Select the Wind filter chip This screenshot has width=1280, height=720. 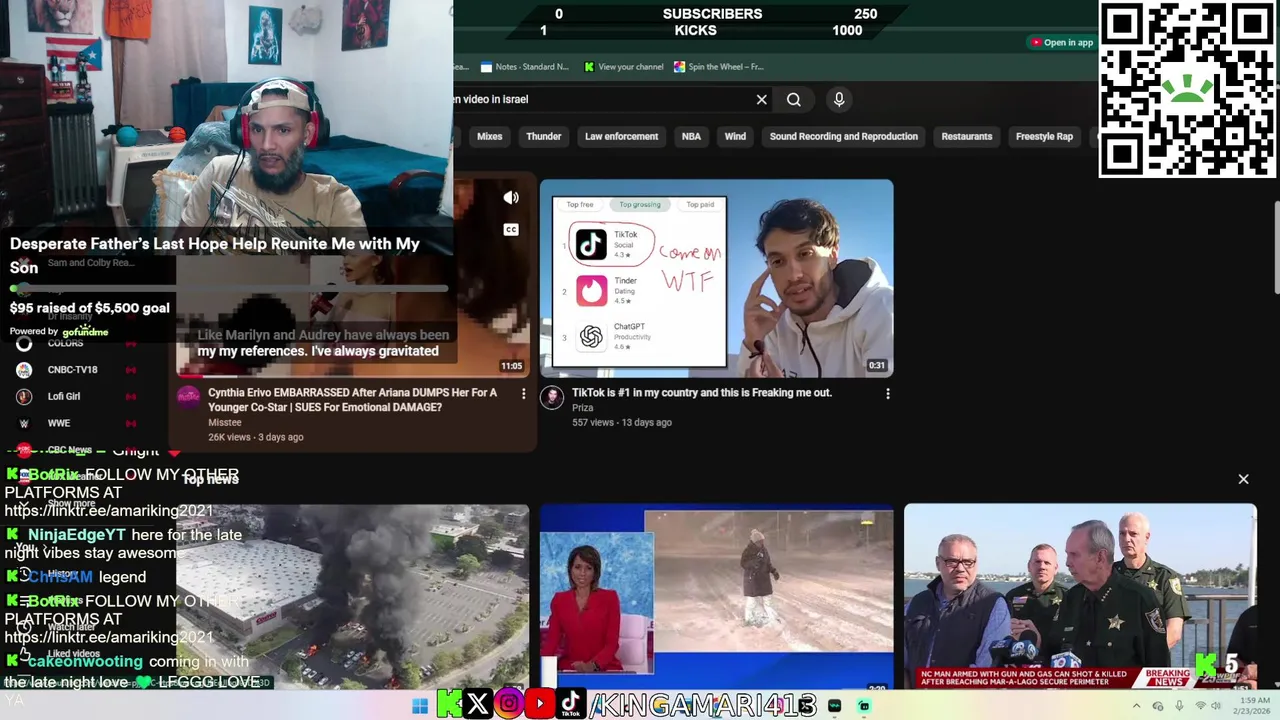(x=735, y=136)
